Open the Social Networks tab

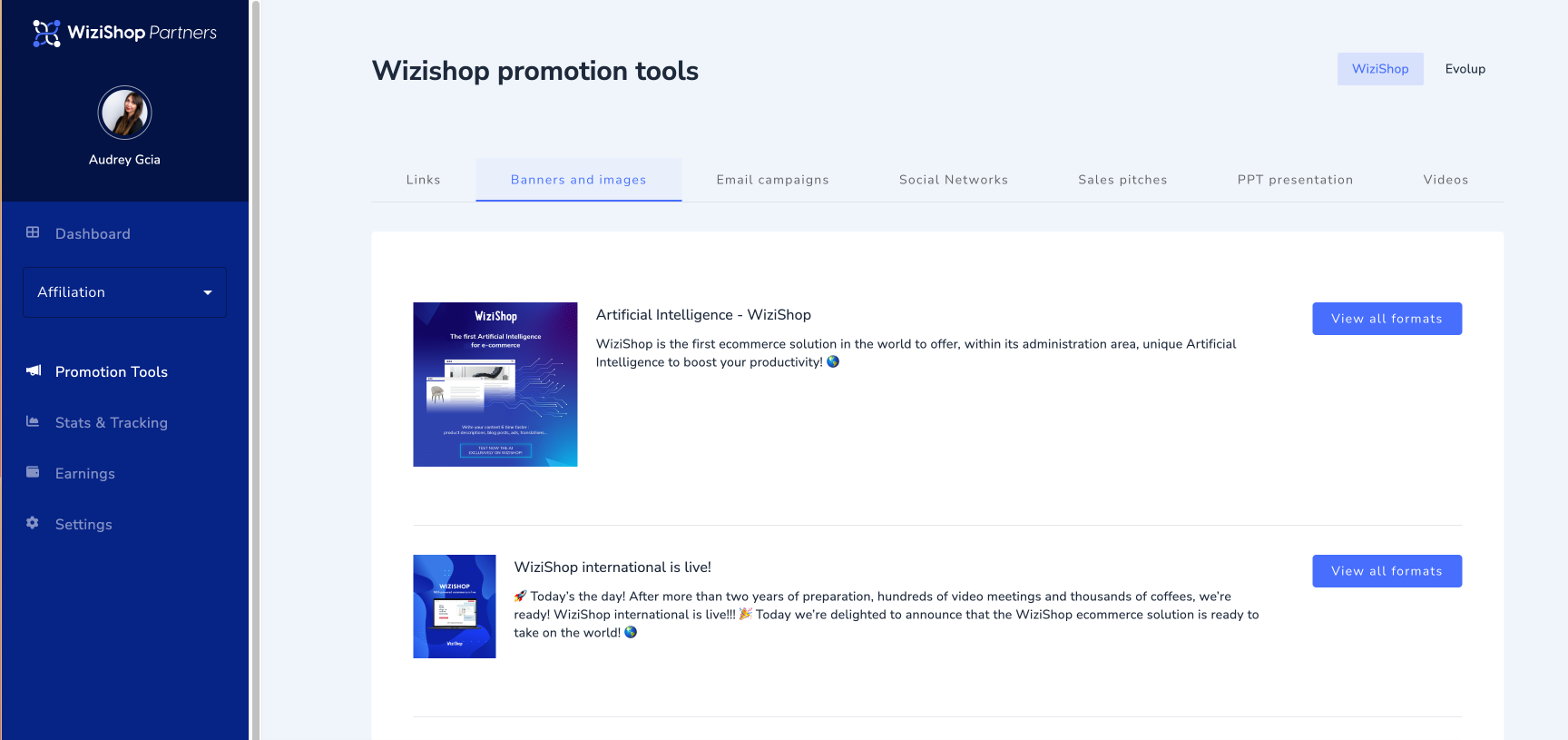point(954,180)
